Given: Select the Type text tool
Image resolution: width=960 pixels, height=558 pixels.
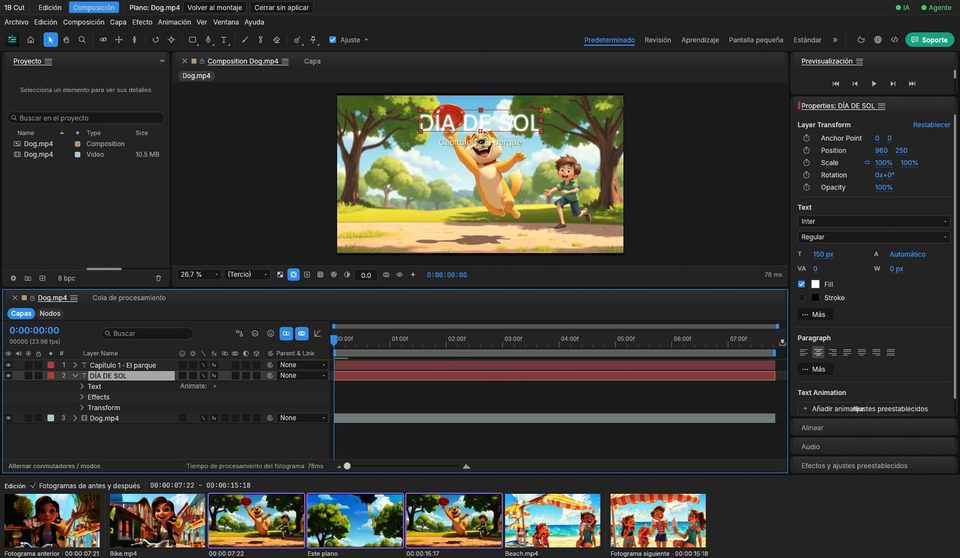Looking at the screenshot, I should (x=224, y=40).
